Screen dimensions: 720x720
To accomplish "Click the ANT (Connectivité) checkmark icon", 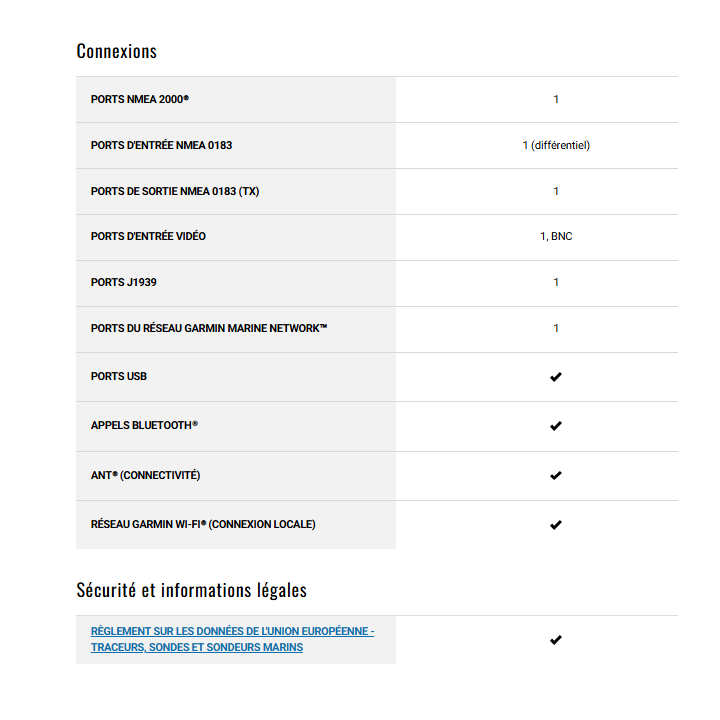I will (556, 475).
